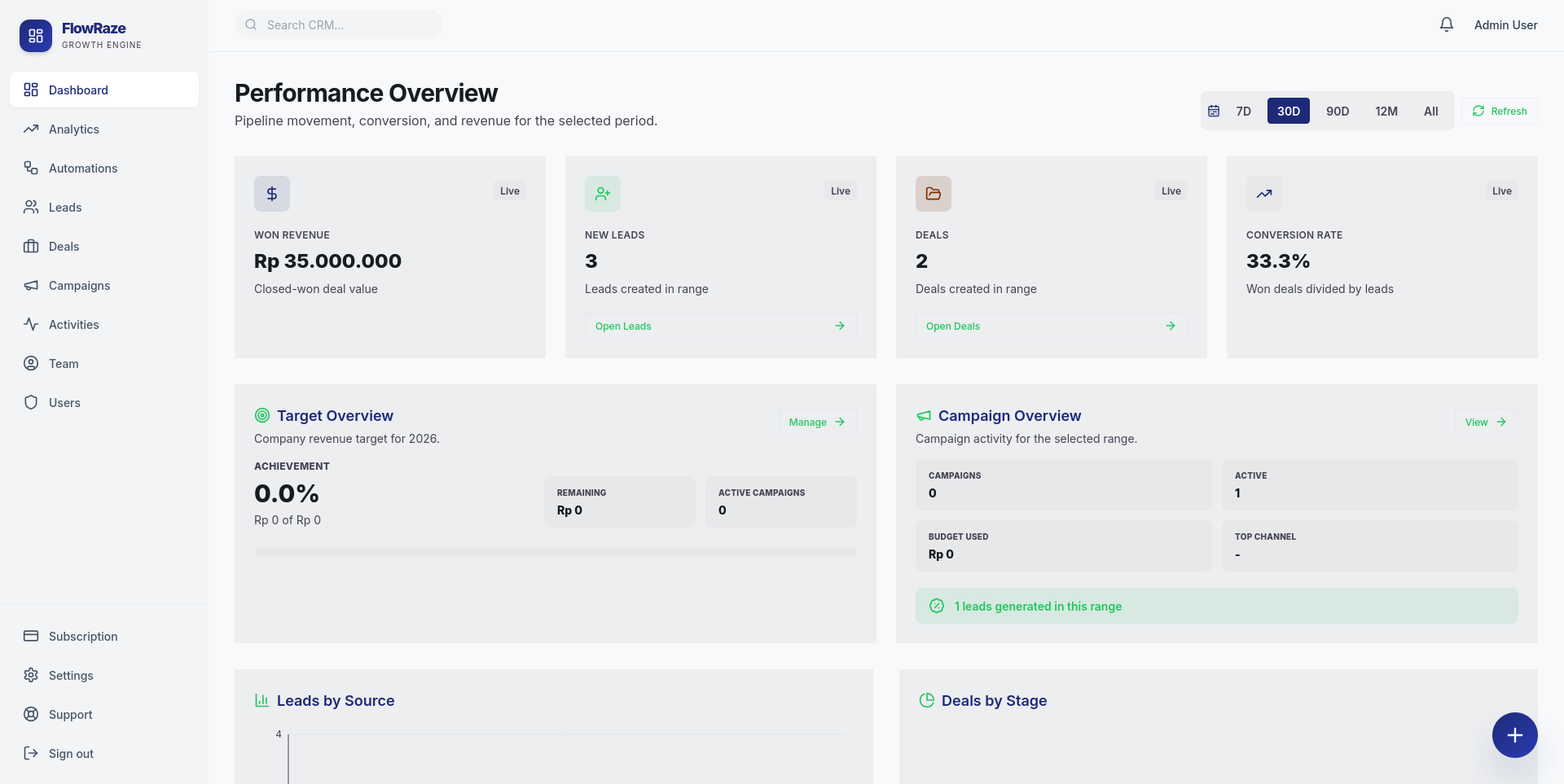The height and width of the screenshot is (784, 1564).
Task: Click the Open Deals link
Action: pos(1052,326)
